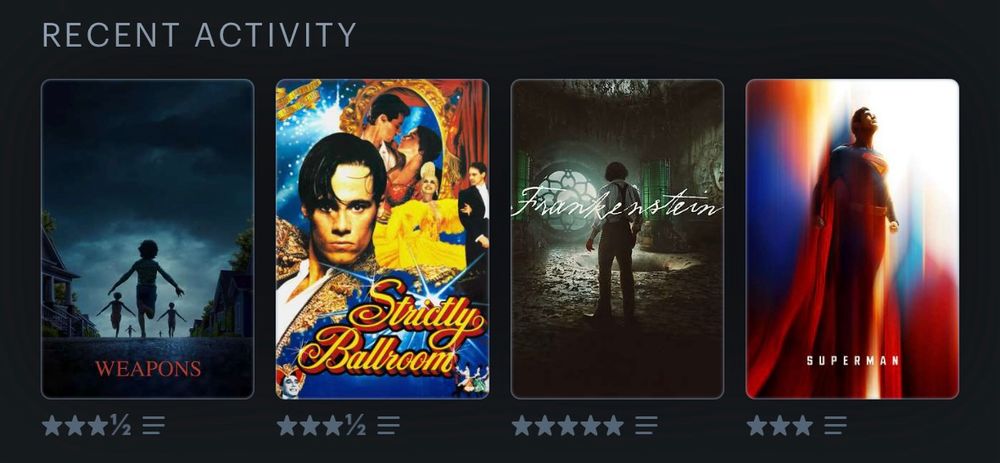Click the Frankenstein script title on poster
Image resolution: width=1000 pixels, height=463 pixels.
click(x=617, y=203)
